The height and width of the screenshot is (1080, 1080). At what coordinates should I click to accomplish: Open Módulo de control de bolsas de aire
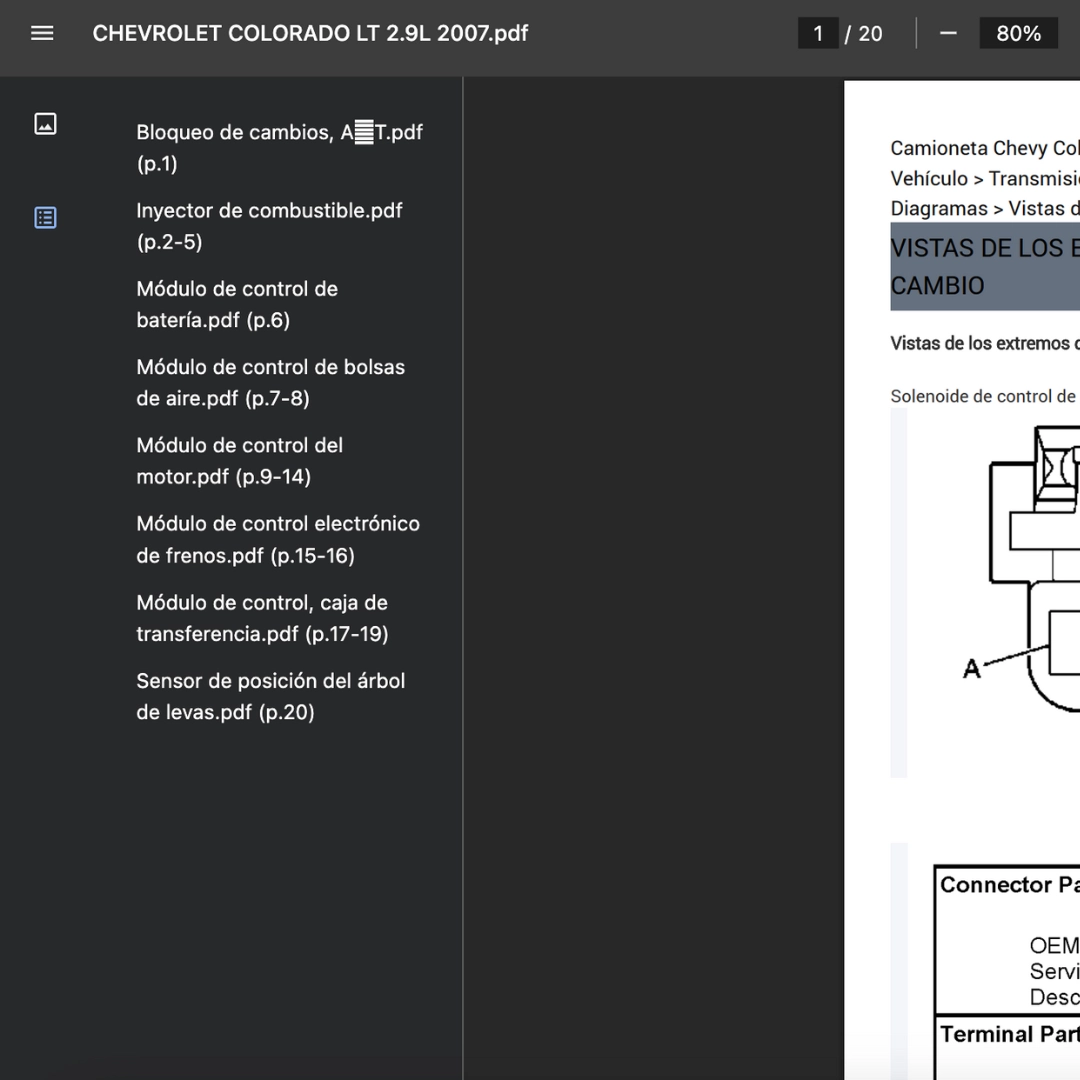click(x=270, y=382)
